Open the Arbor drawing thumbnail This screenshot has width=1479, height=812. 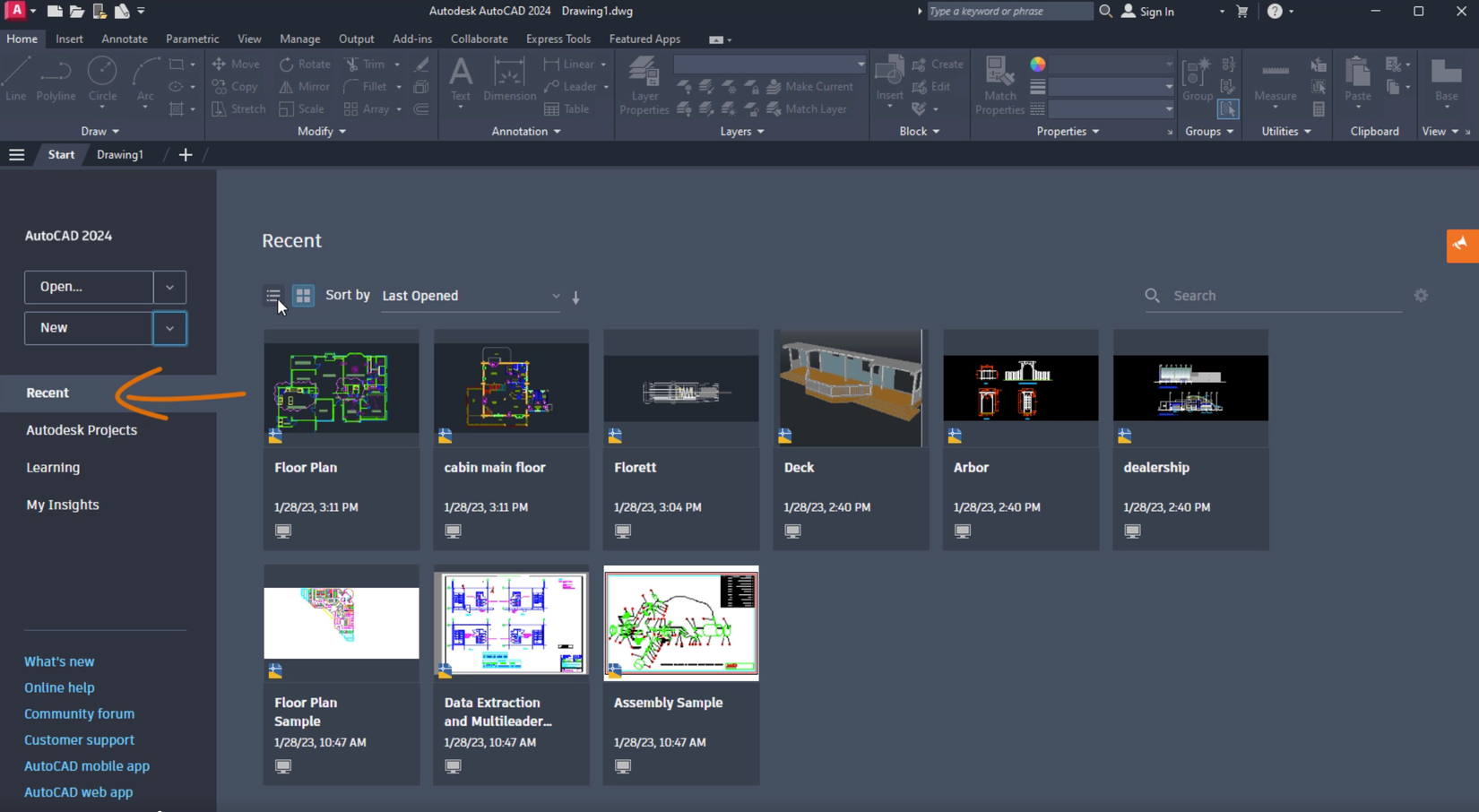[1021, 387]
